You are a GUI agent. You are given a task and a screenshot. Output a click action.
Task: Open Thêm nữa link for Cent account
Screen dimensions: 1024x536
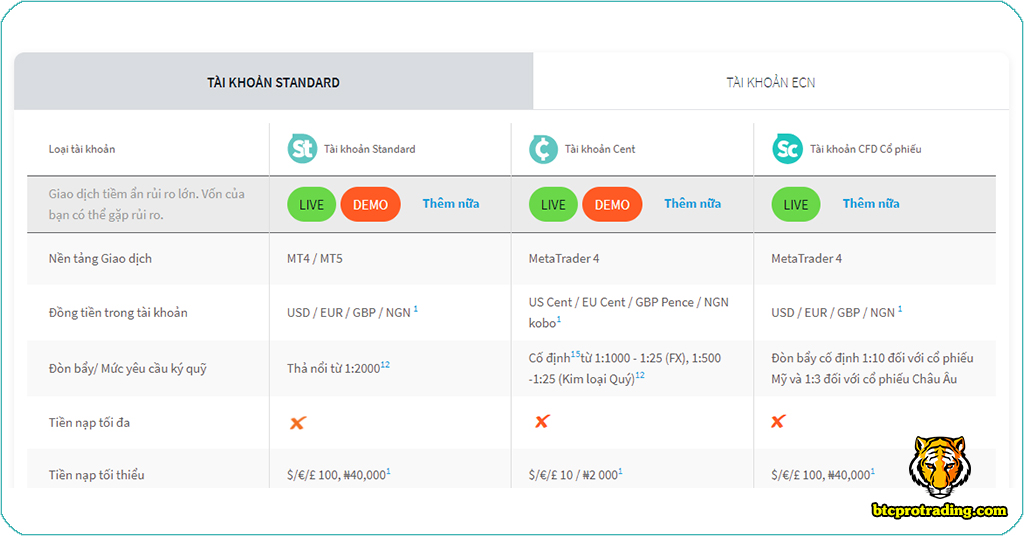[693, 204]
